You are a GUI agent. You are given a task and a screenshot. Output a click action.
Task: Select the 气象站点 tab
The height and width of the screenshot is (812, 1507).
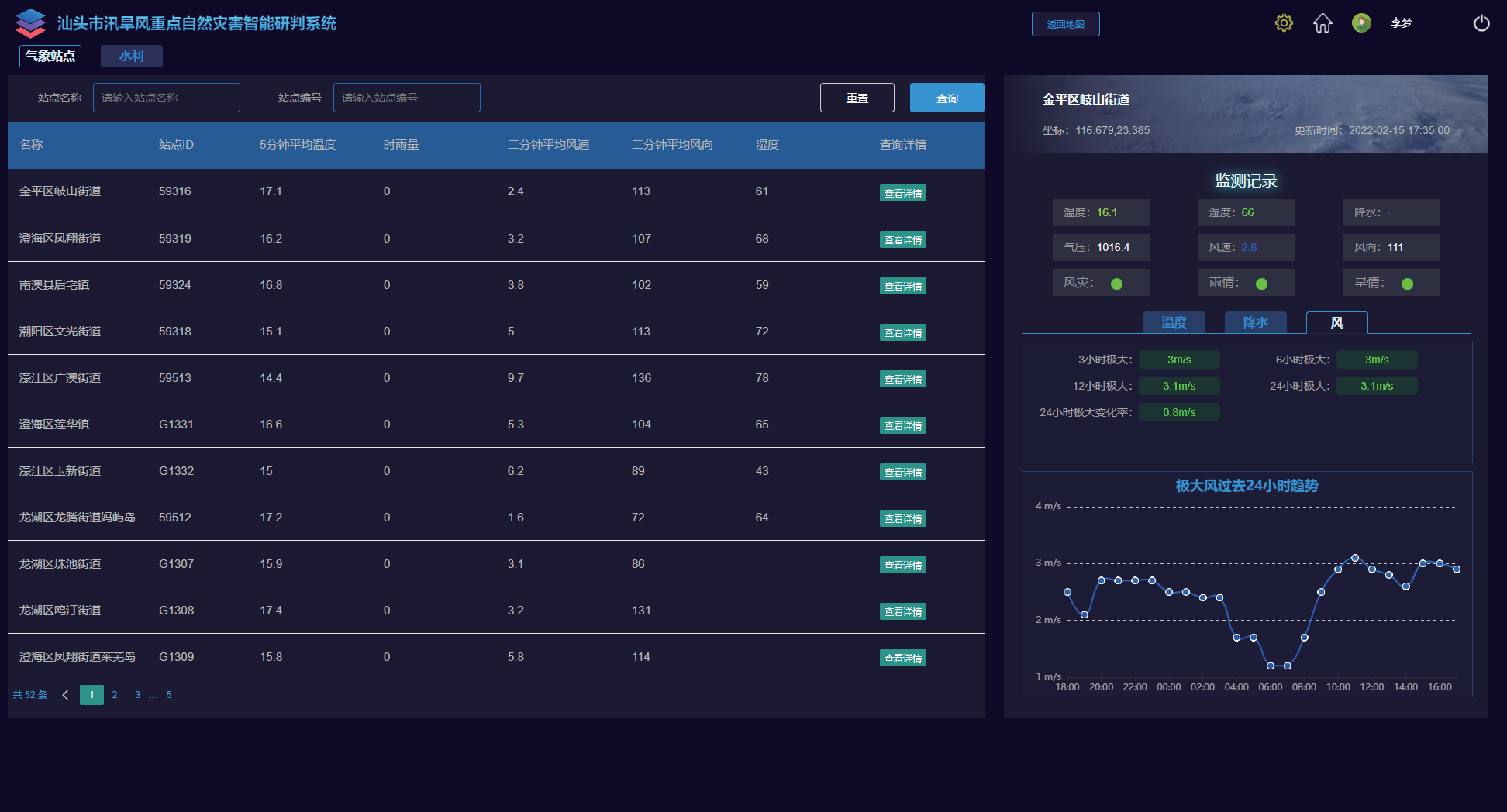50,56
